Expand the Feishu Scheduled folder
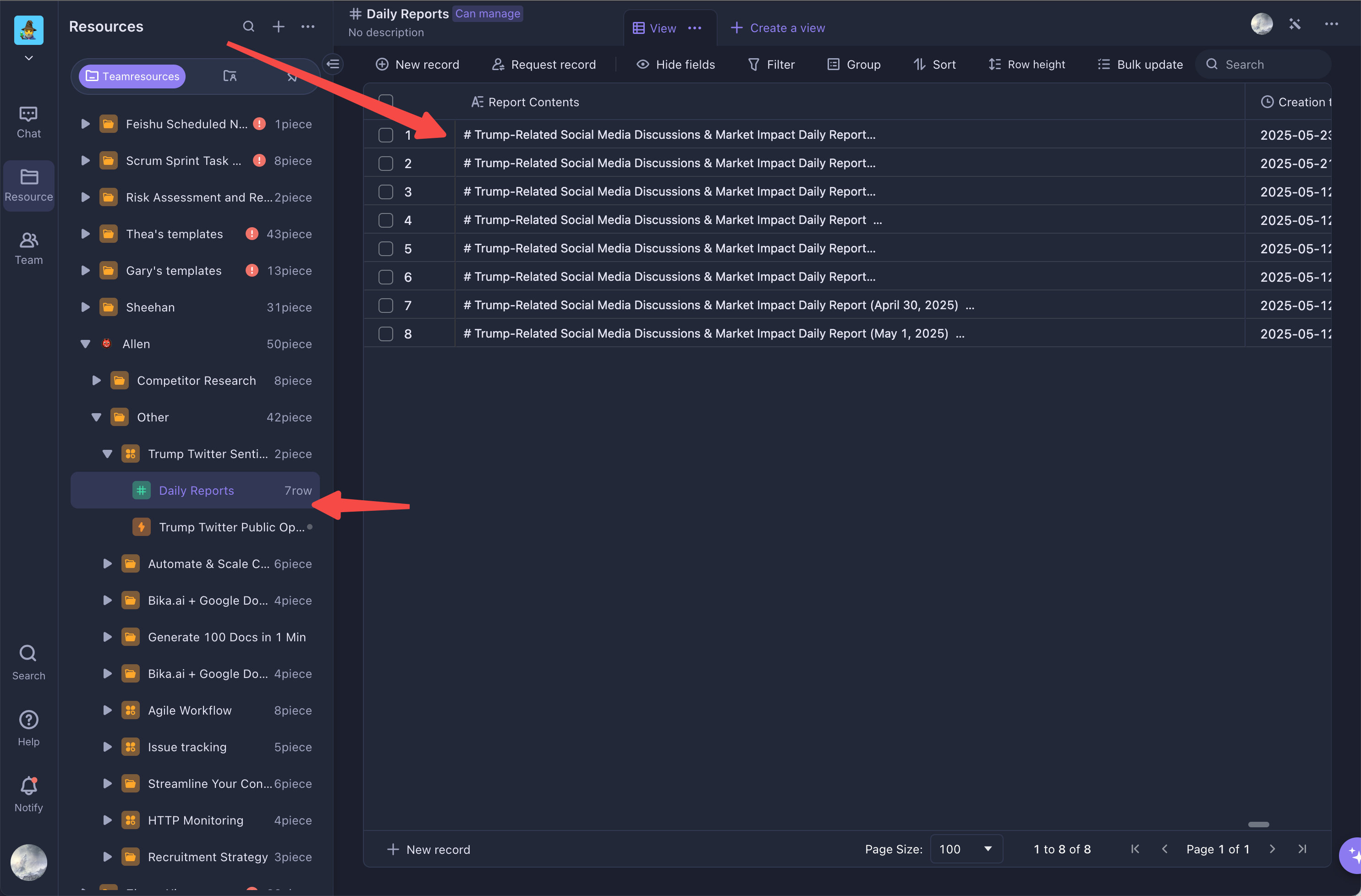Viewport: 1361px width, 896px height. [x=85, y=124]
